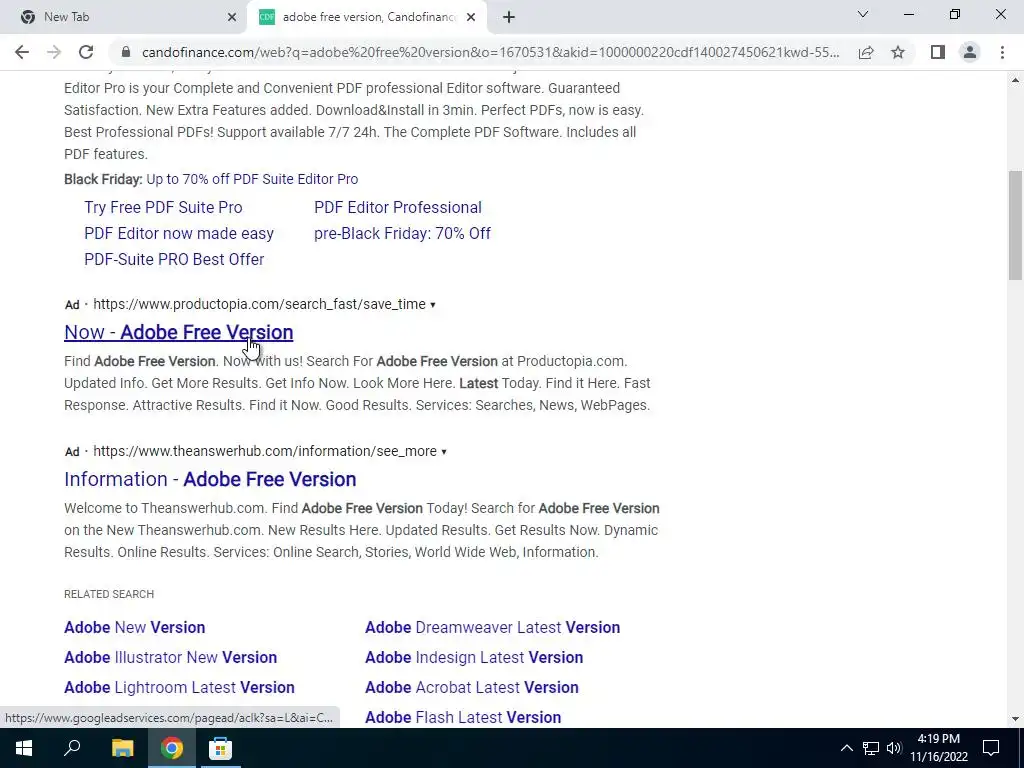Open the Try Free PDF Suite Pro link
Viewport: 1024px width, 768px height.
click(163, 207)
